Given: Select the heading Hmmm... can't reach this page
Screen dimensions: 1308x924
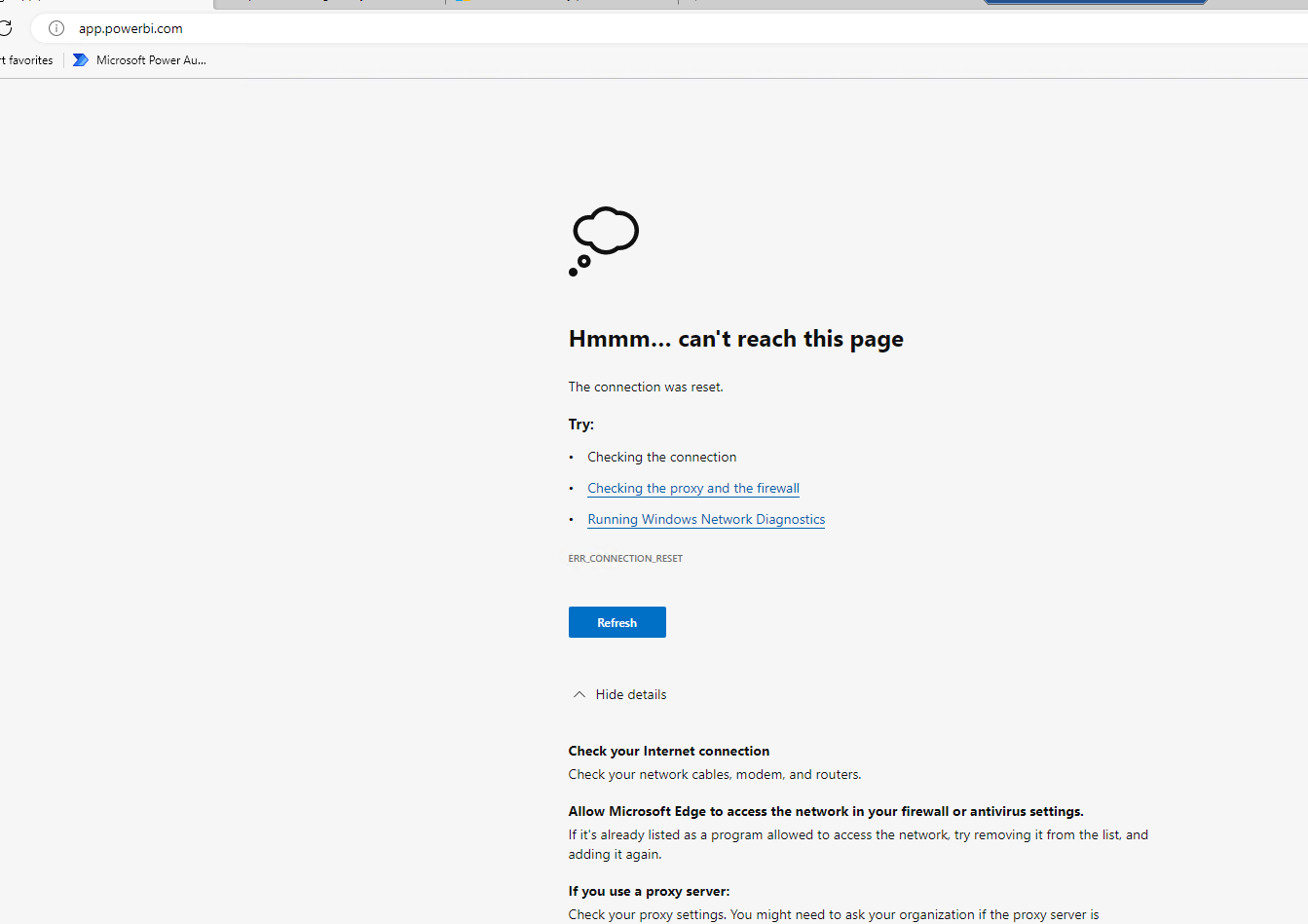Looking at the screenshot, I should pyautogui.click(x=736, y=339).
